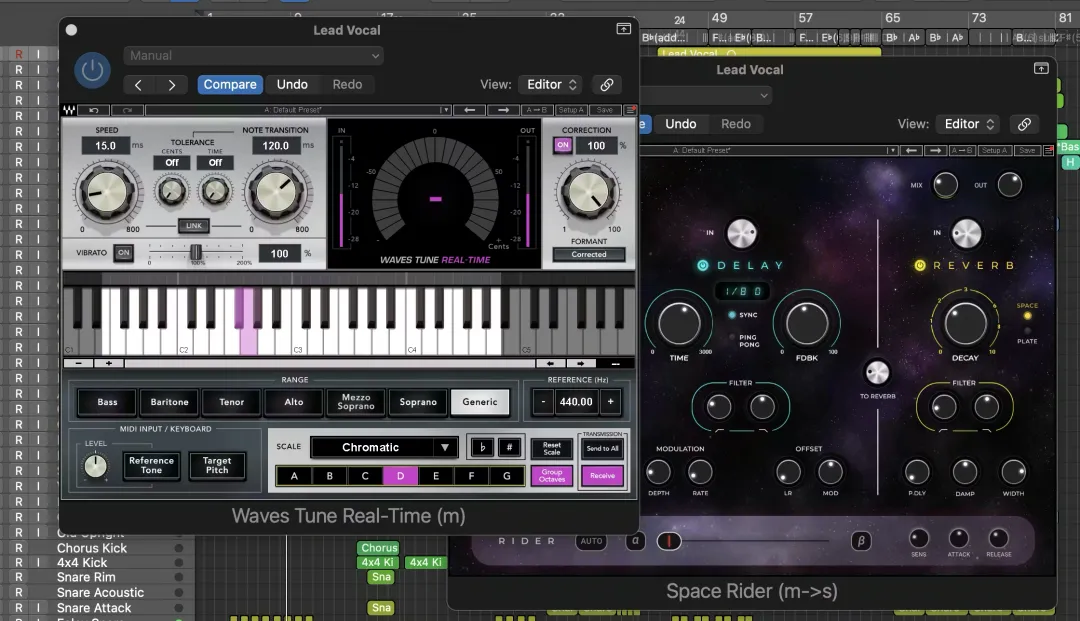Click Rider beta button in Space Rider

pos(860,541)
